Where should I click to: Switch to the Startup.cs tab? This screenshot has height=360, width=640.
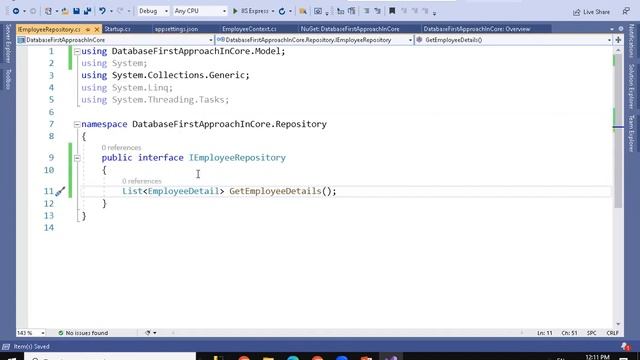click(118, 29)
